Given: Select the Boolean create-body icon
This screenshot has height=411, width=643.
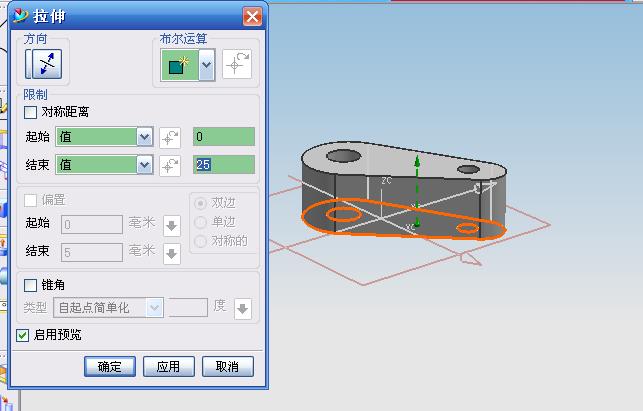Looking at the screenshot, I should click(180, 65).
